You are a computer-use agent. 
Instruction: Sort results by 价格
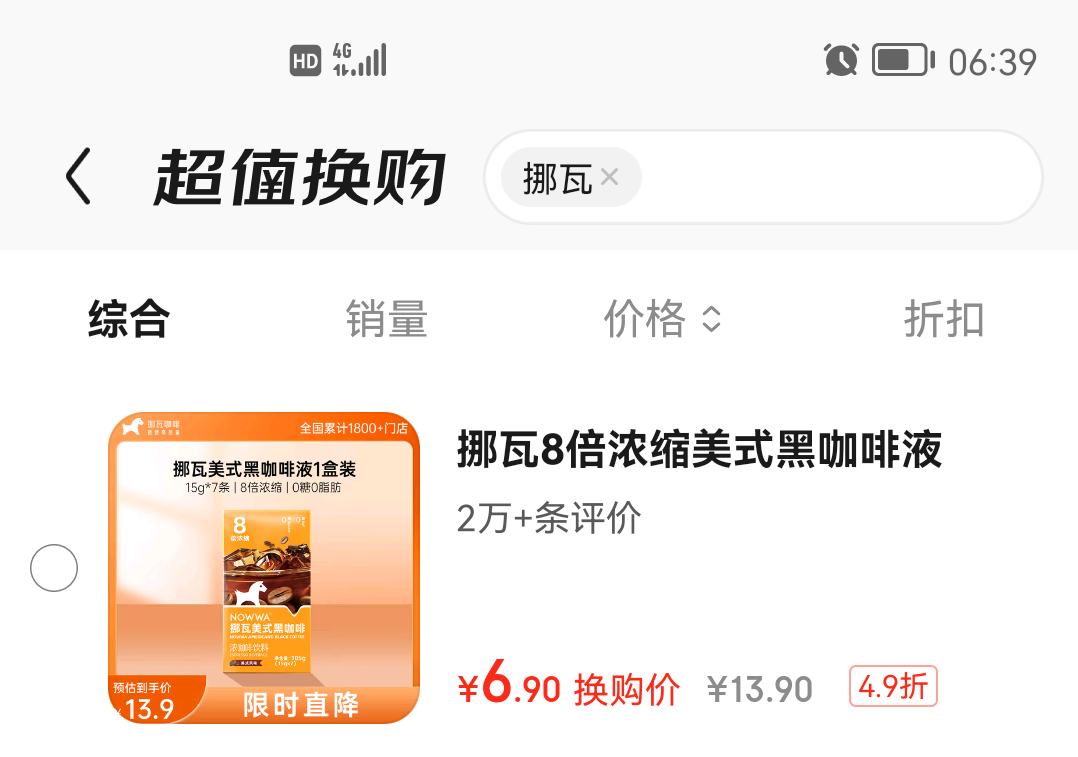(644, 318)
